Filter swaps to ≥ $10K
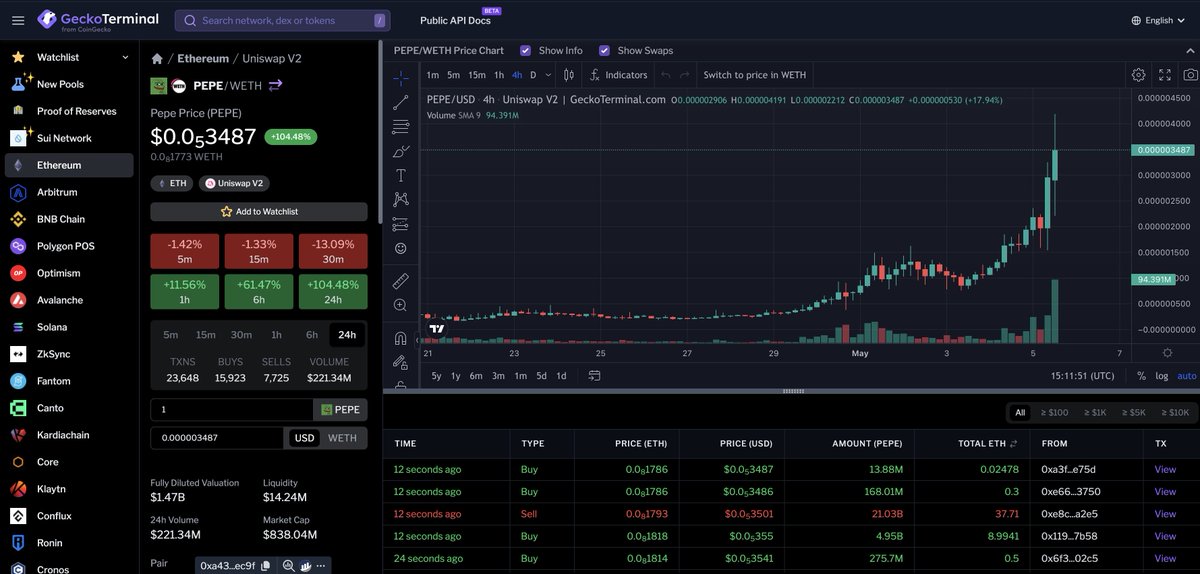Viewport: 1200px width, 574px height. (1175, 412)
